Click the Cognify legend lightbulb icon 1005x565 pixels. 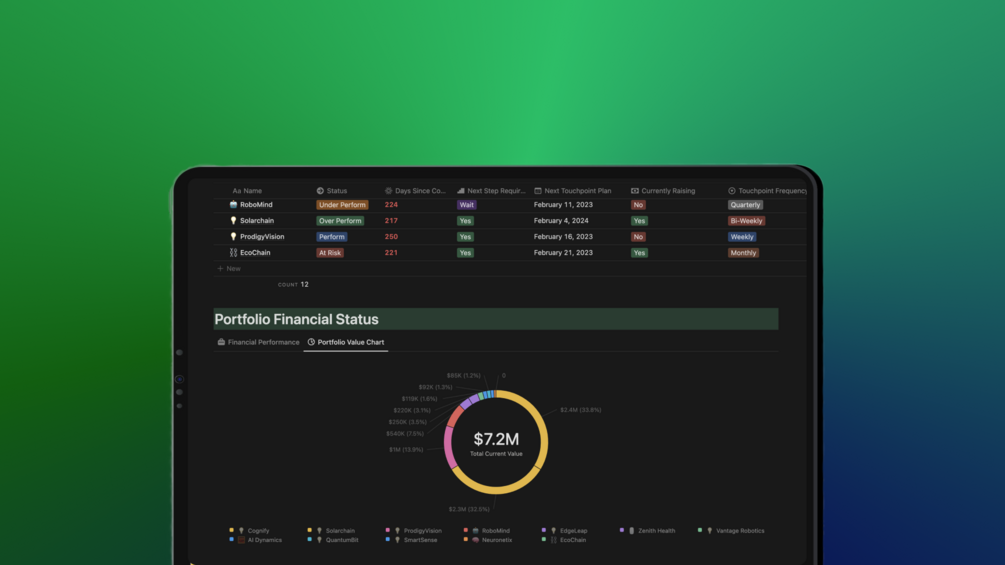242,530
